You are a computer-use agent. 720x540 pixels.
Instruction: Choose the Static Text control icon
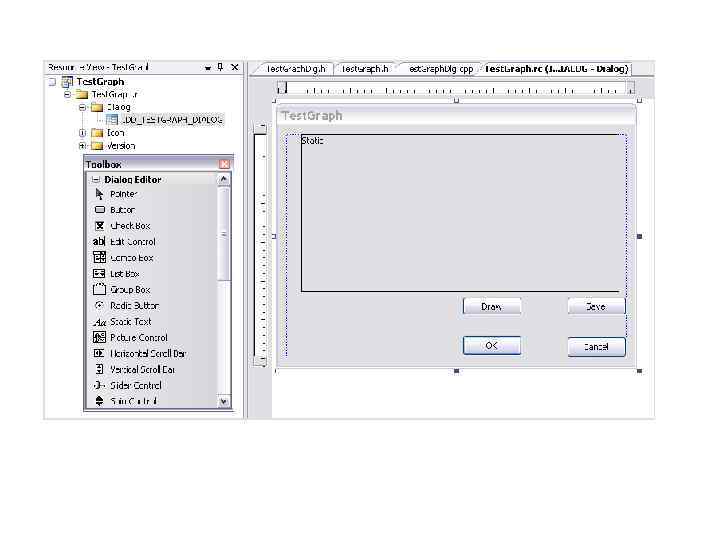tap(99, 322)
